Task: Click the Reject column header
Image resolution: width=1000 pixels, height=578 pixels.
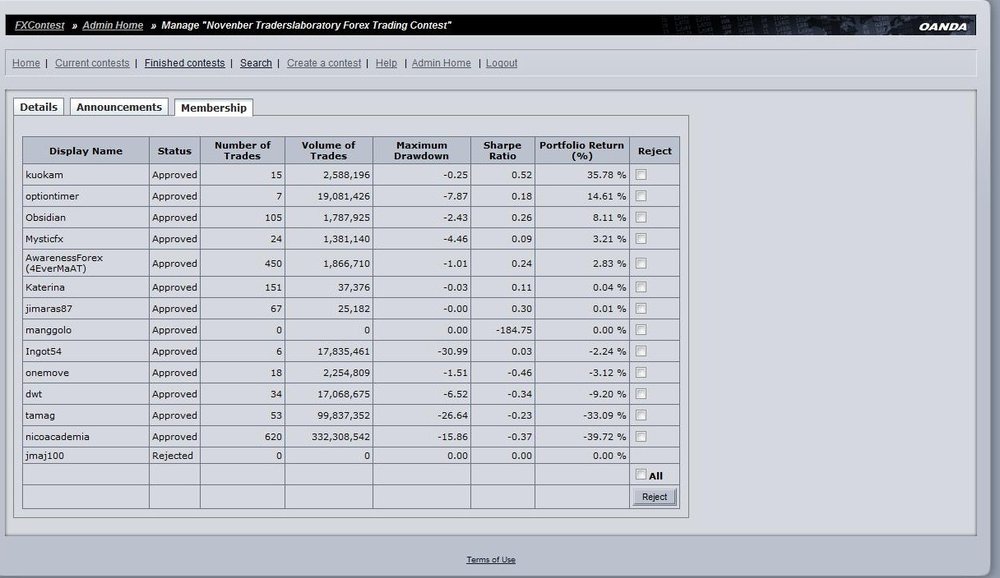Action: point(654,151)
